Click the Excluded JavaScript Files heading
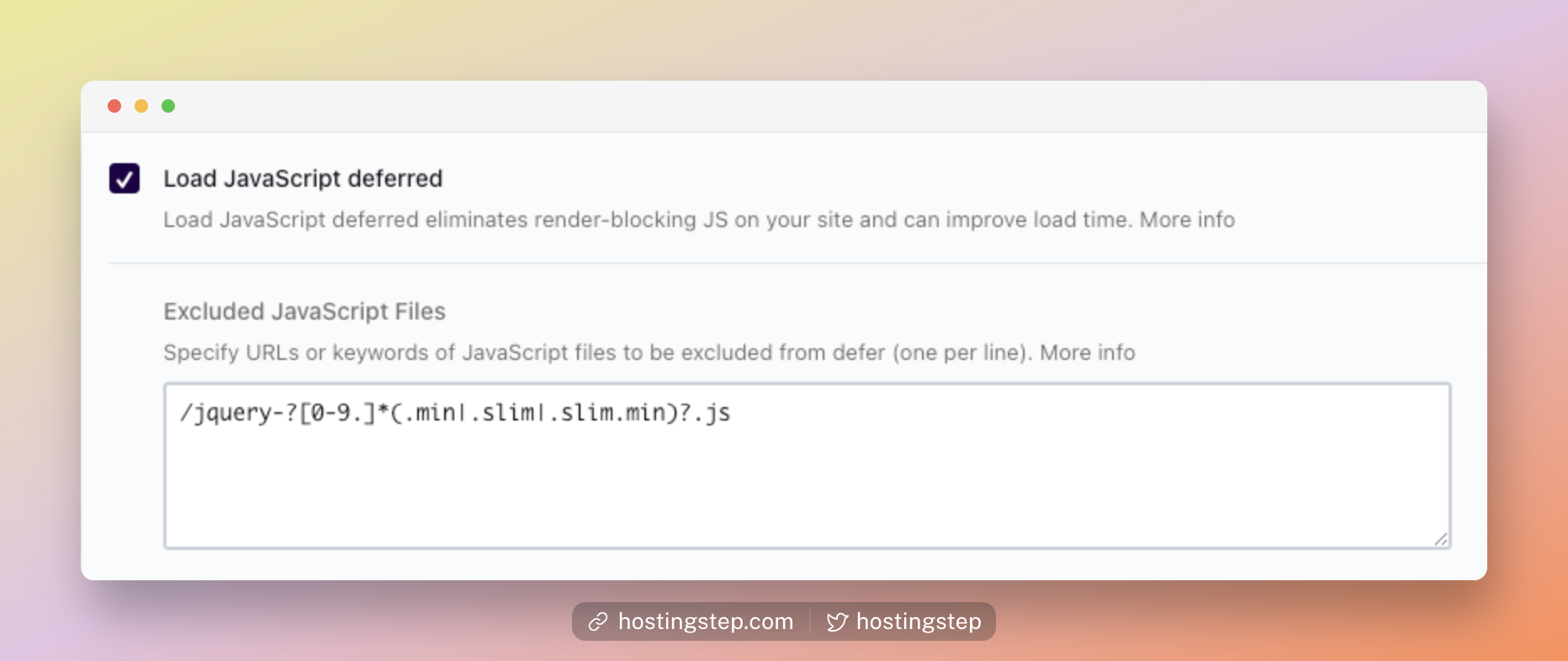1568x661 pixels. 305,311
